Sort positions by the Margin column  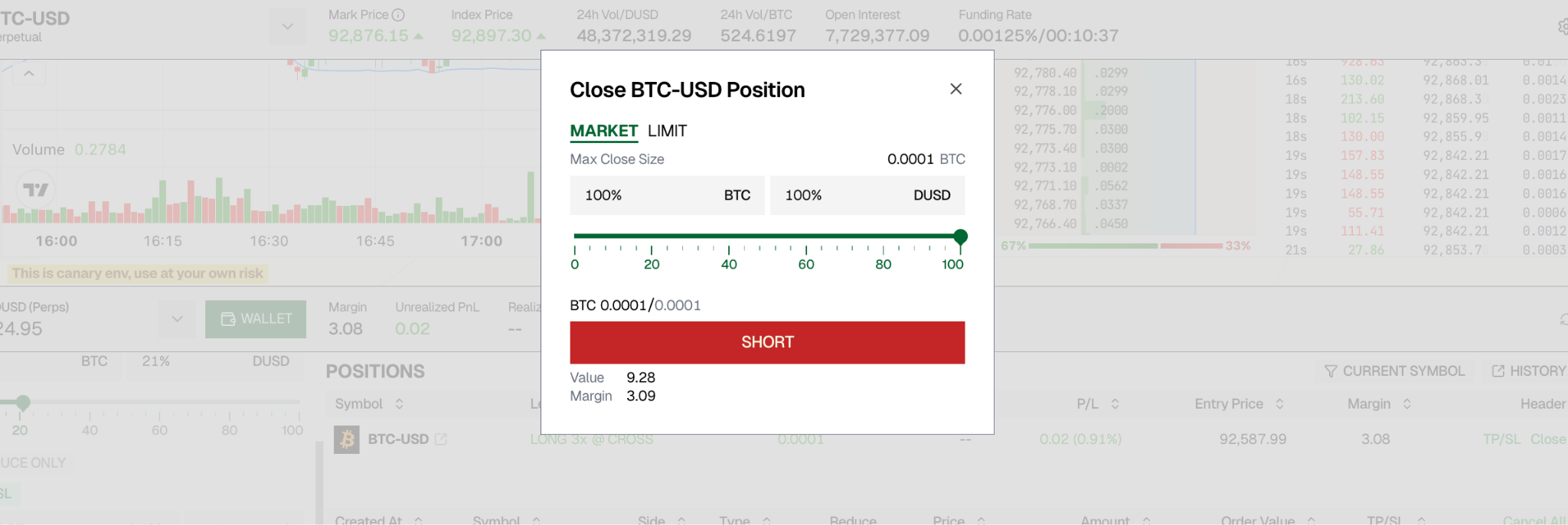(1406, 404)
